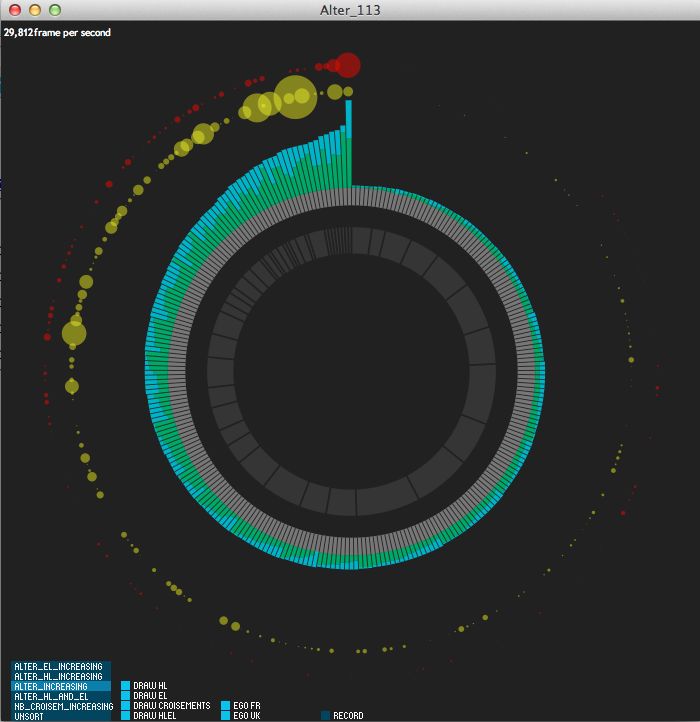Toggle the EGO UK option

226,716
